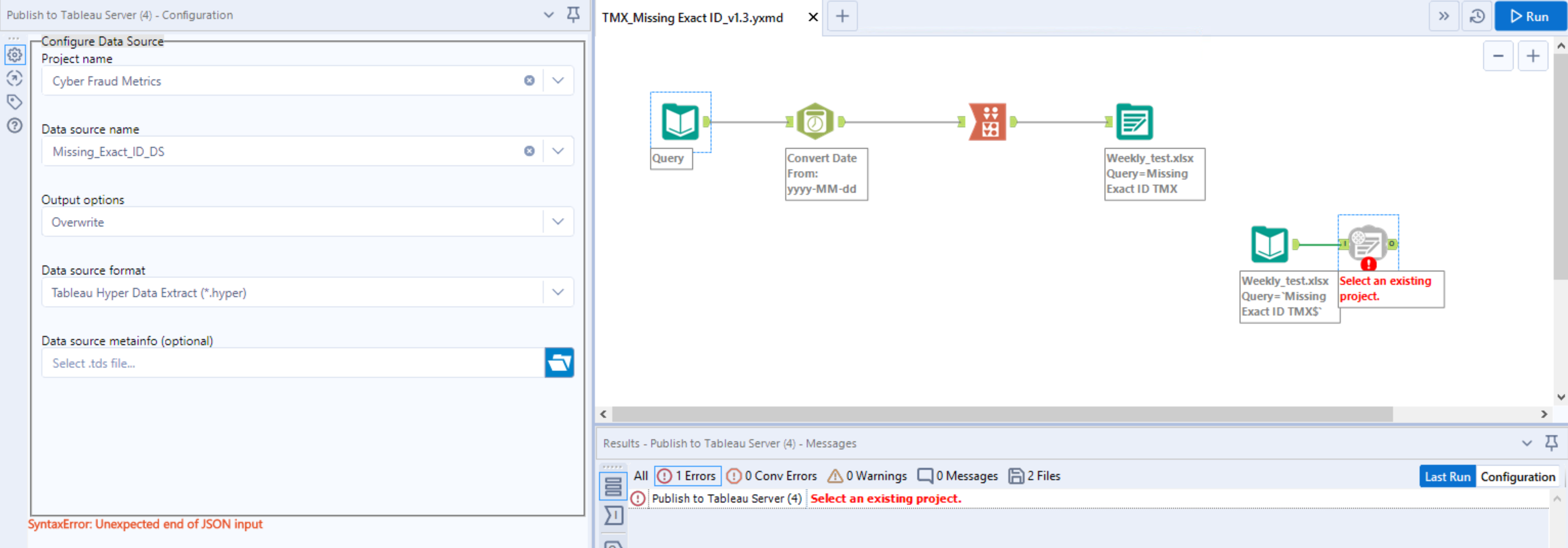Click the second Input Data tool icon

pyautogui.click(x=1269, y=244)
